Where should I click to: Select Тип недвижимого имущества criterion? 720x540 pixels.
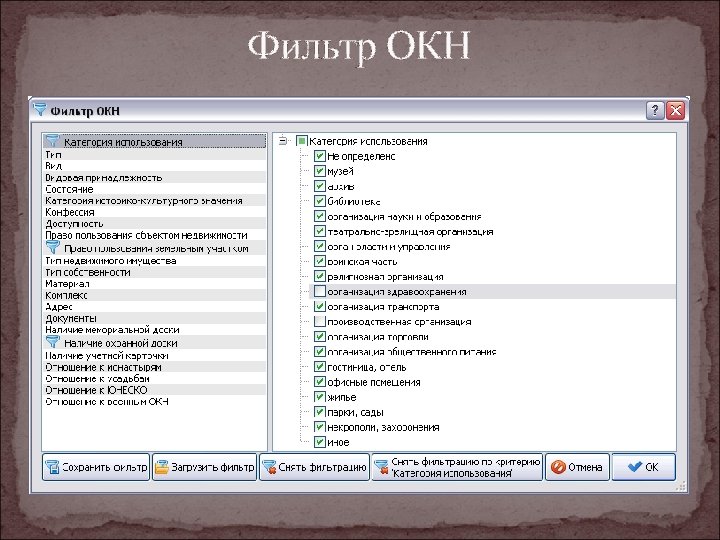coord(154,260)
